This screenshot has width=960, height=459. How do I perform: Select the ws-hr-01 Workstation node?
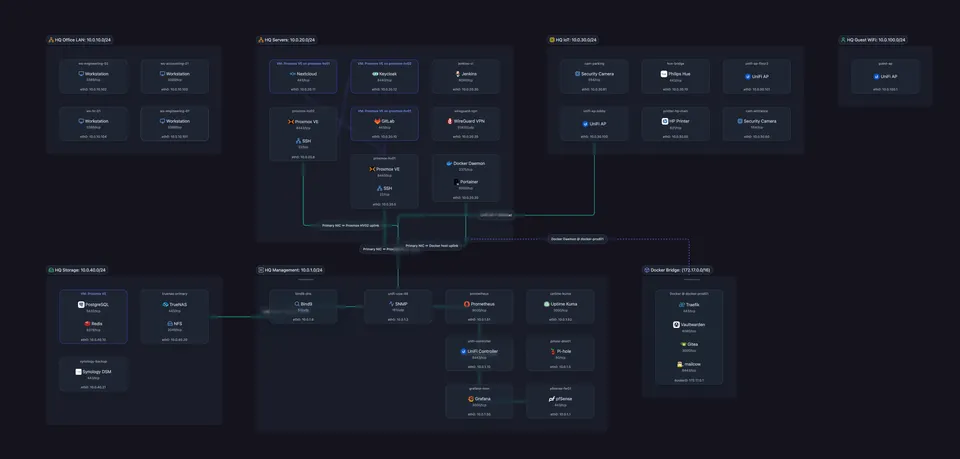pyautogui.click(x=94, y=124)
